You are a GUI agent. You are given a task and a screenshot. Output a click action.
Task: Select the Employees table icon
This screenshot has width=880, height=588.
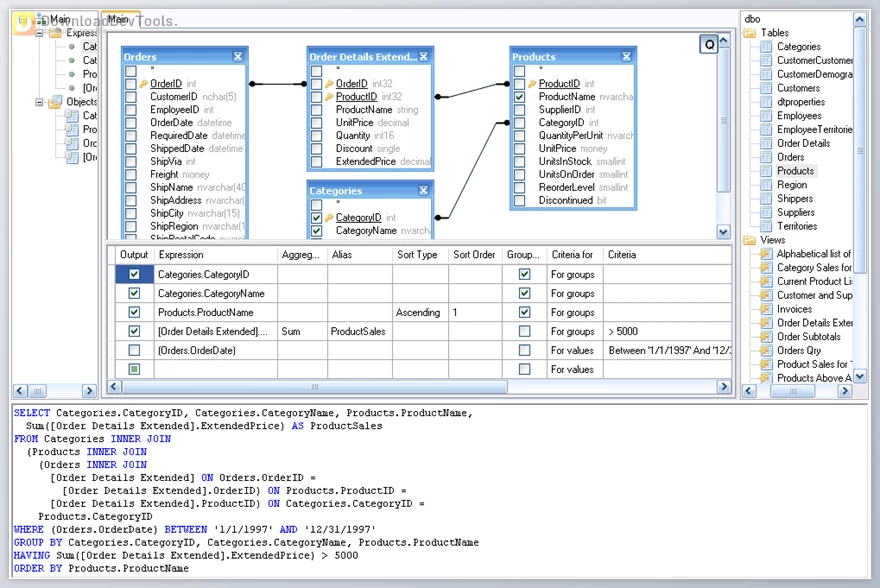(x=766, y=116)
